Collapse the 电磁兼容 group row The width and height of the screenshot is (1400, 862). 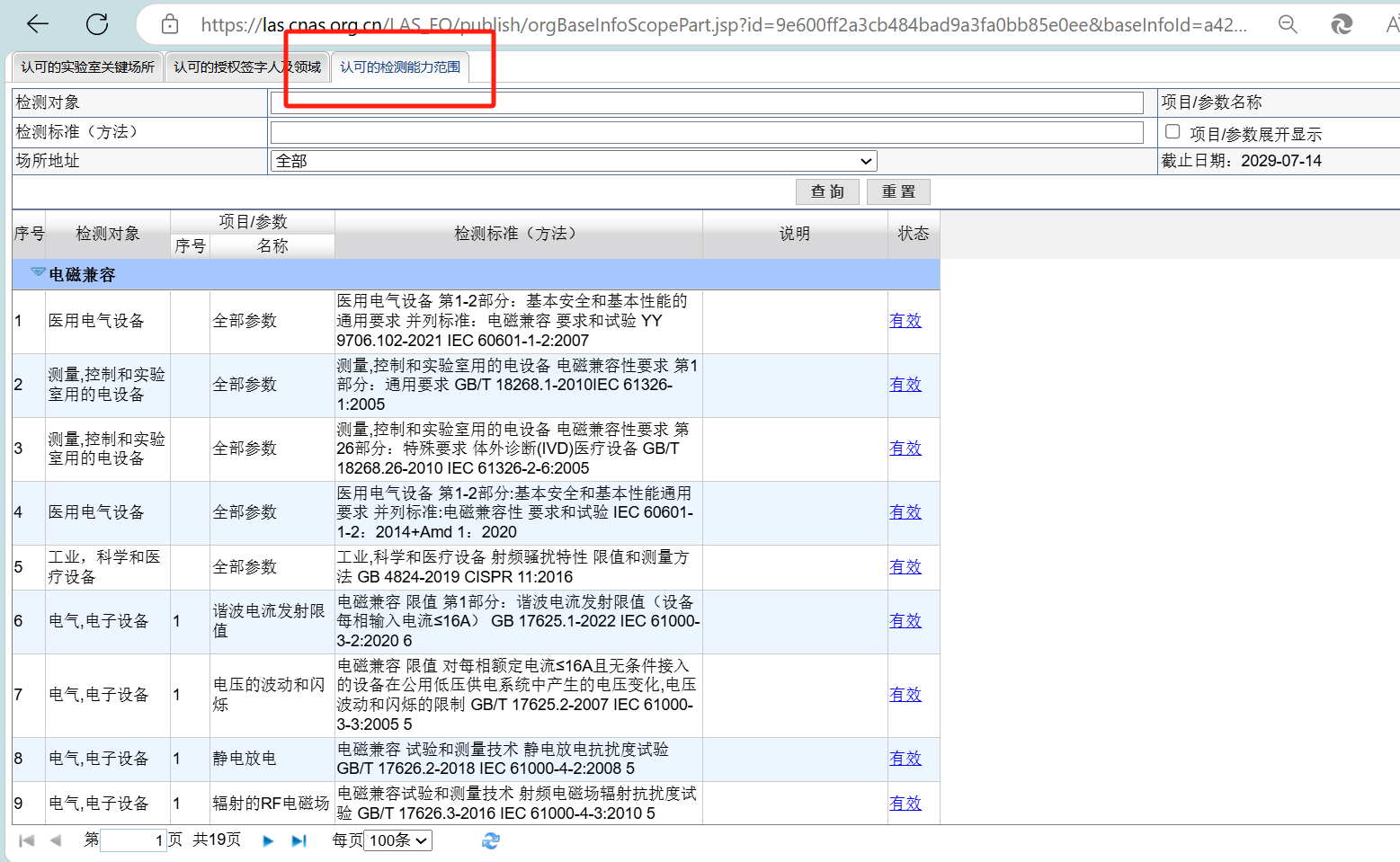point(38,272)
